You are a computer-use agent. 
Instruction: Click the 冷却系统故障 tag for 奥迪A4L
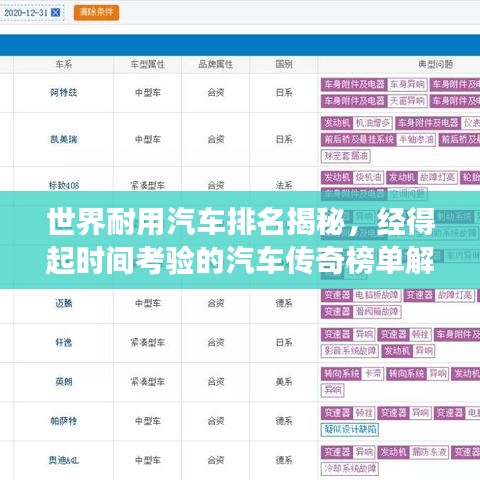[x=350, y=469]
